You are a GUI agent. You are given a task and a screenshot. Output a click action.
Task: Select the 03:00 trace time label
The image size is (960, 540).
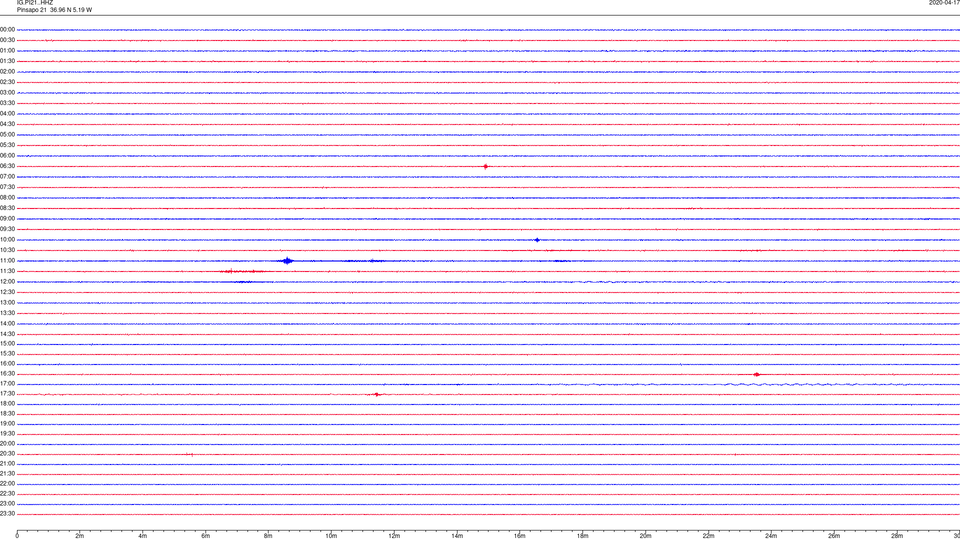7,92
